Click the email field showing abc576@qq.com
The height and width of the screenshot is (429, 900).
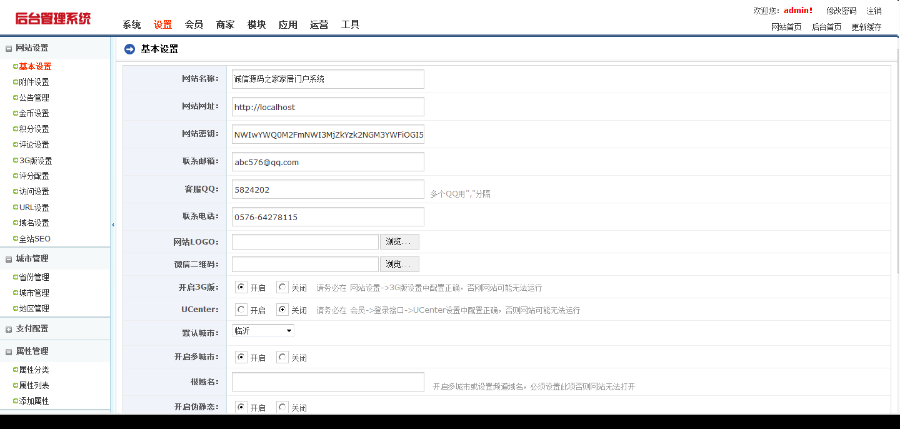coord(328,162)
